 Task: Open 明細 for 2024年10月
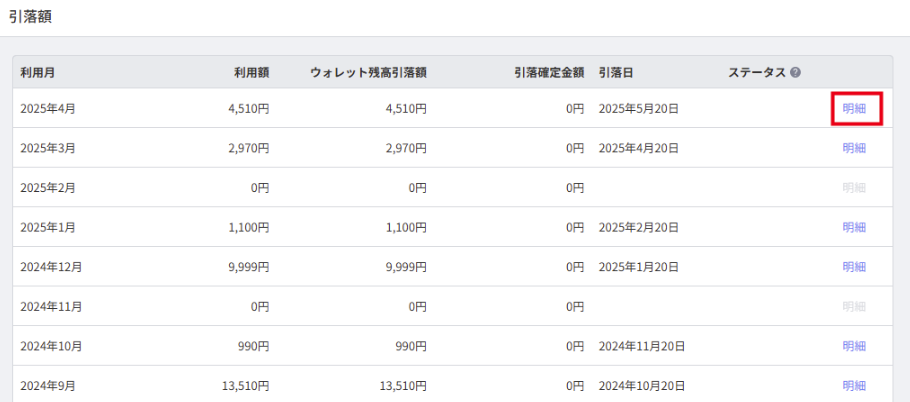tap(854, 346)
